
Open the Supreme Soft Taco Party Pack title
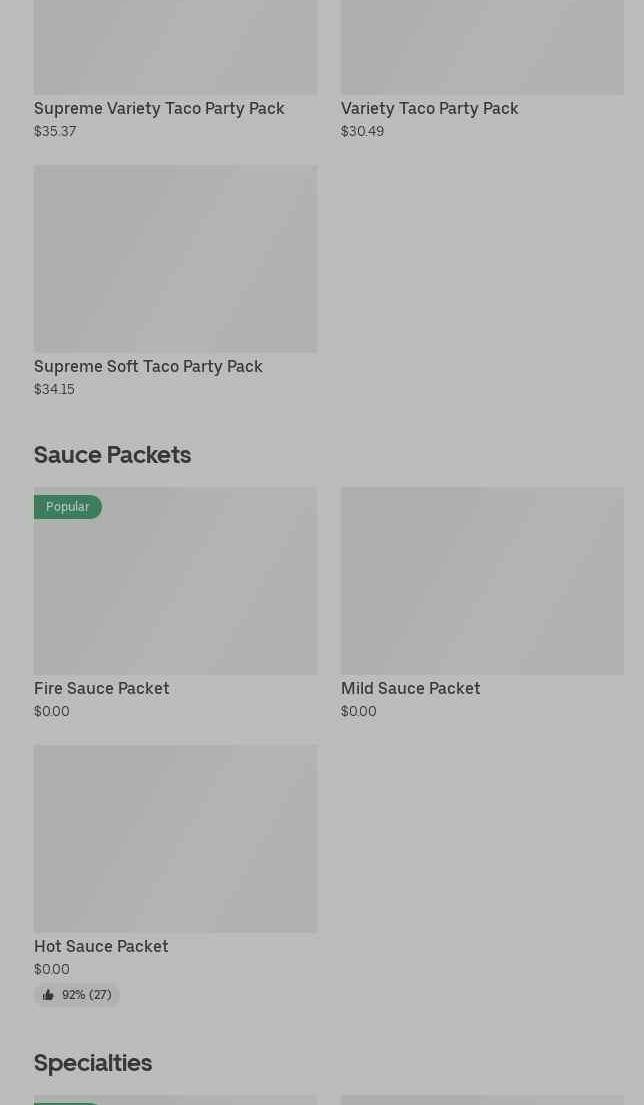coord(148,366)
